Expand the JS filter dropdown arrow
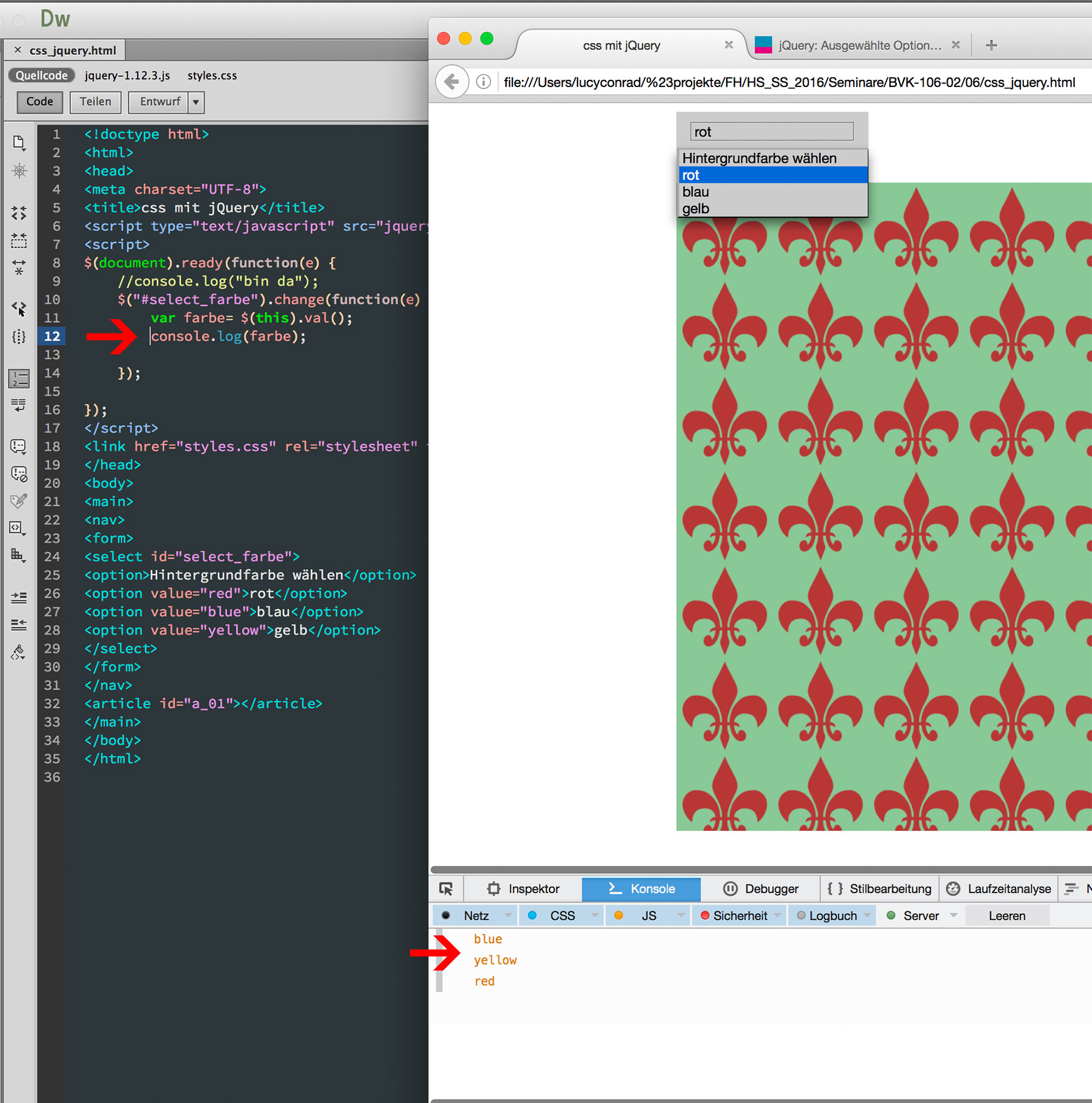The image size is (1092, 1103). [x=680, y=916]
